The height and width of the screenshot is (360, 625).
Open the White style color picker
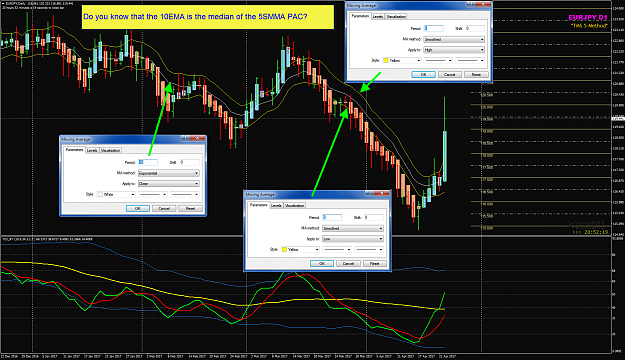(x=116, y=194)
